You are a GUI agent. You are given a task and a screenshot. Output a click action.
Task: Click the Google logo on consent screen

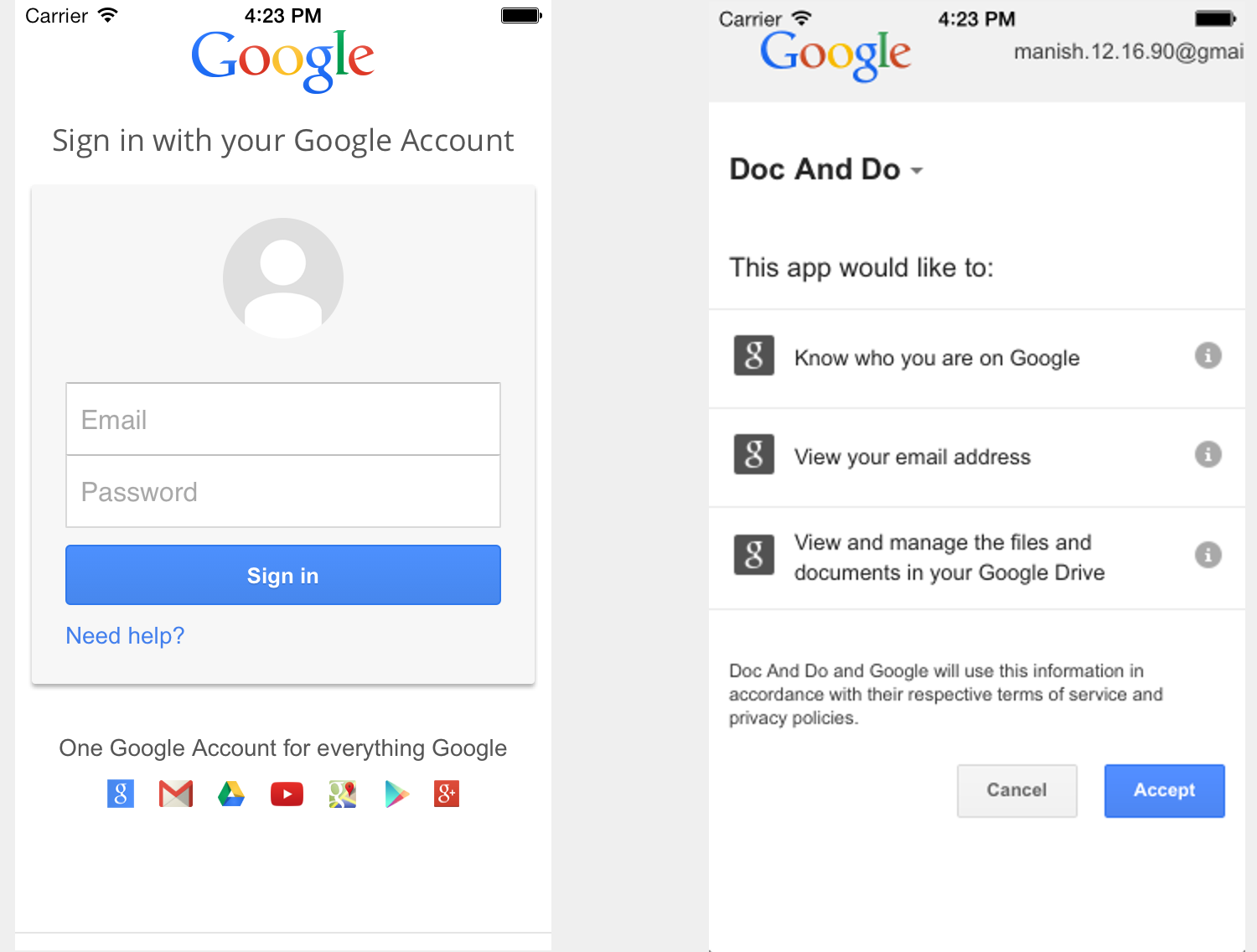(835, 55)
